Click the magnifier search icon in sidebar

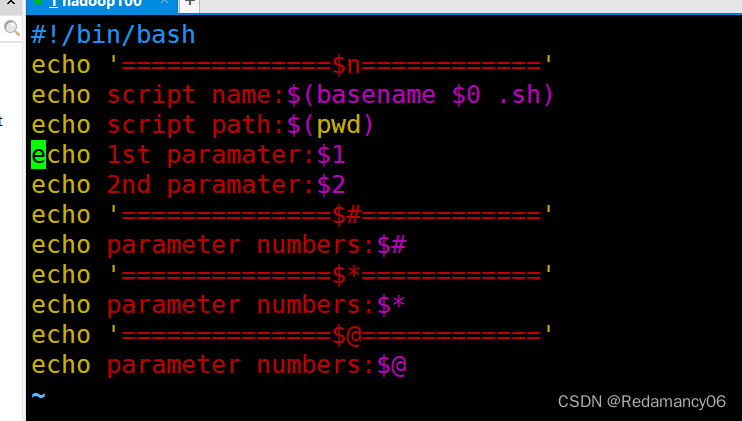(11, 28)
